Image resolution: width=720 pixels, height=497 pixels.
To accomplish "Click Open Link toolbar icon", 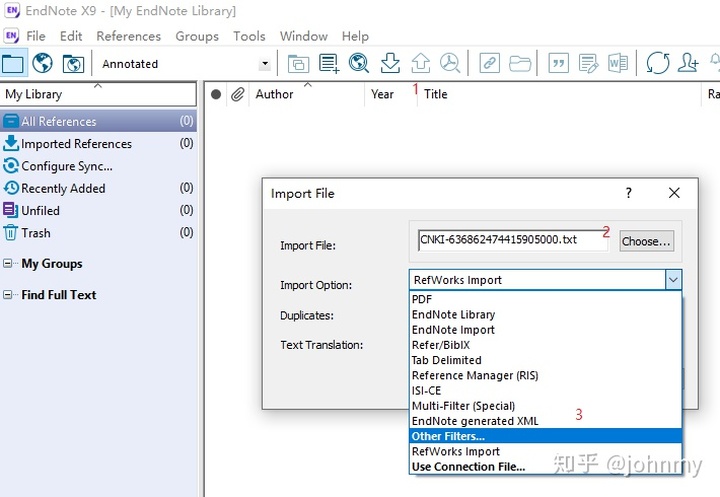I will point(489,63).
